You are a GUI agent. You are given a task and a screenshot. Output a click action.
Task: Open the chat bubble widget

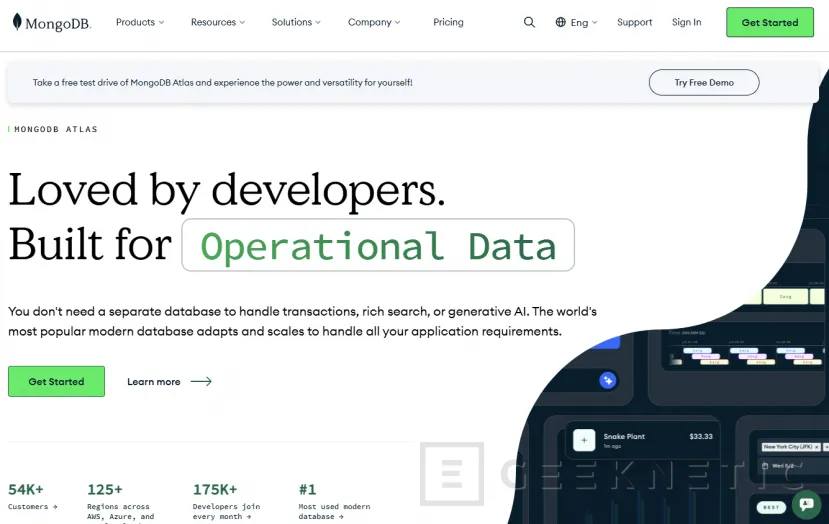[x=806, y=504]
